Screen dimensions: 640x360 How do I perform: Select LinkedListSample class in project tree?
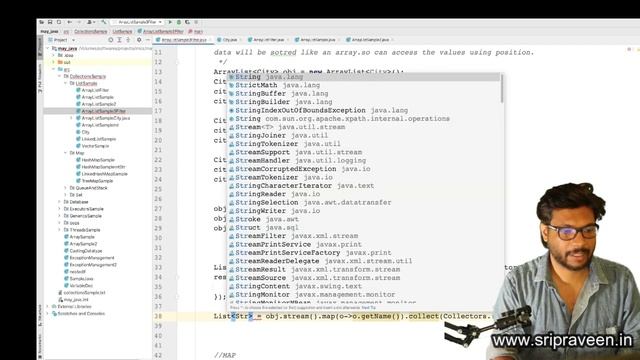pyautogui.click(x=96, y=139)
